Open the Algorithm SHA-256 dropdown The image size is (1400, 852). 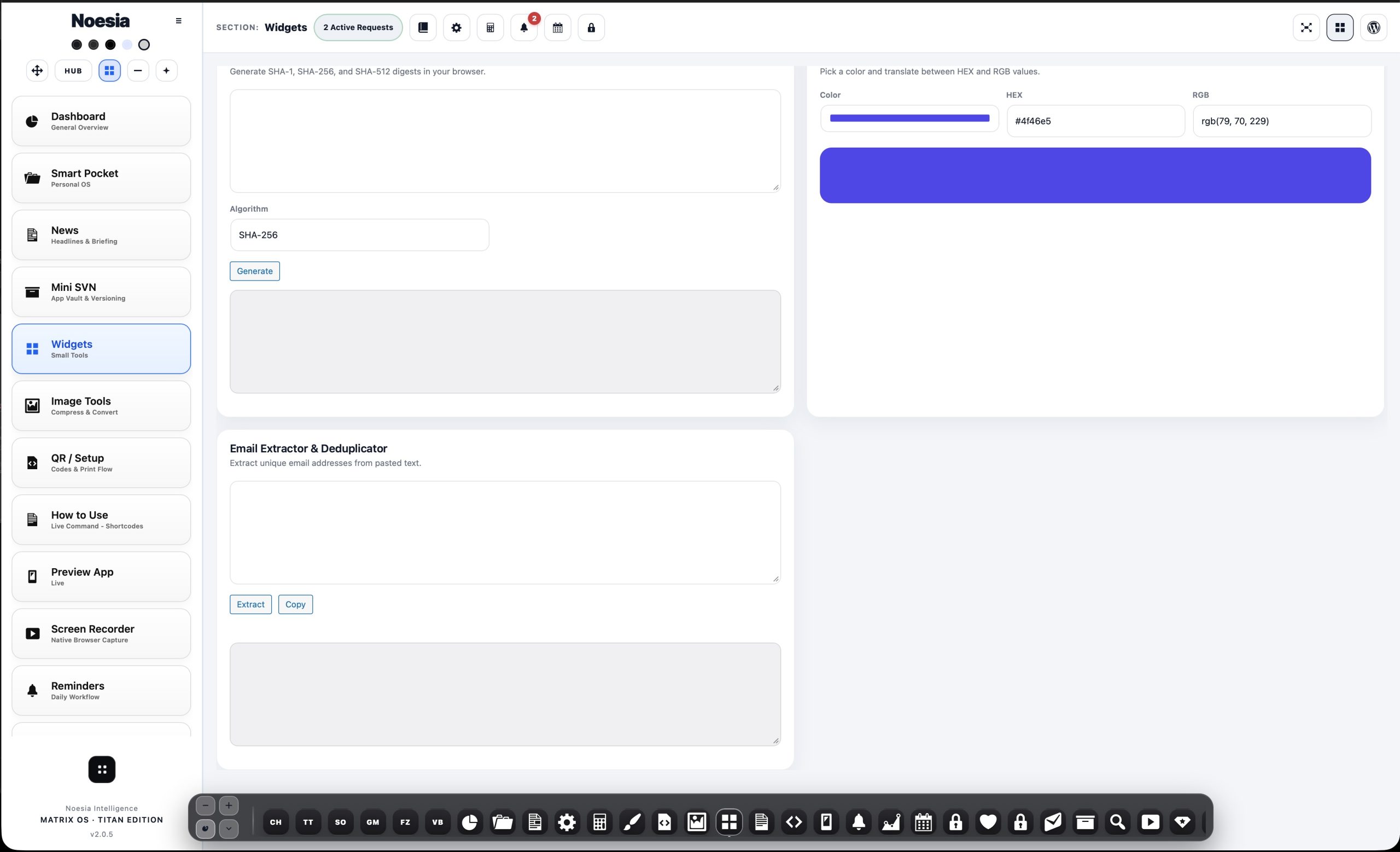[360, 235]
